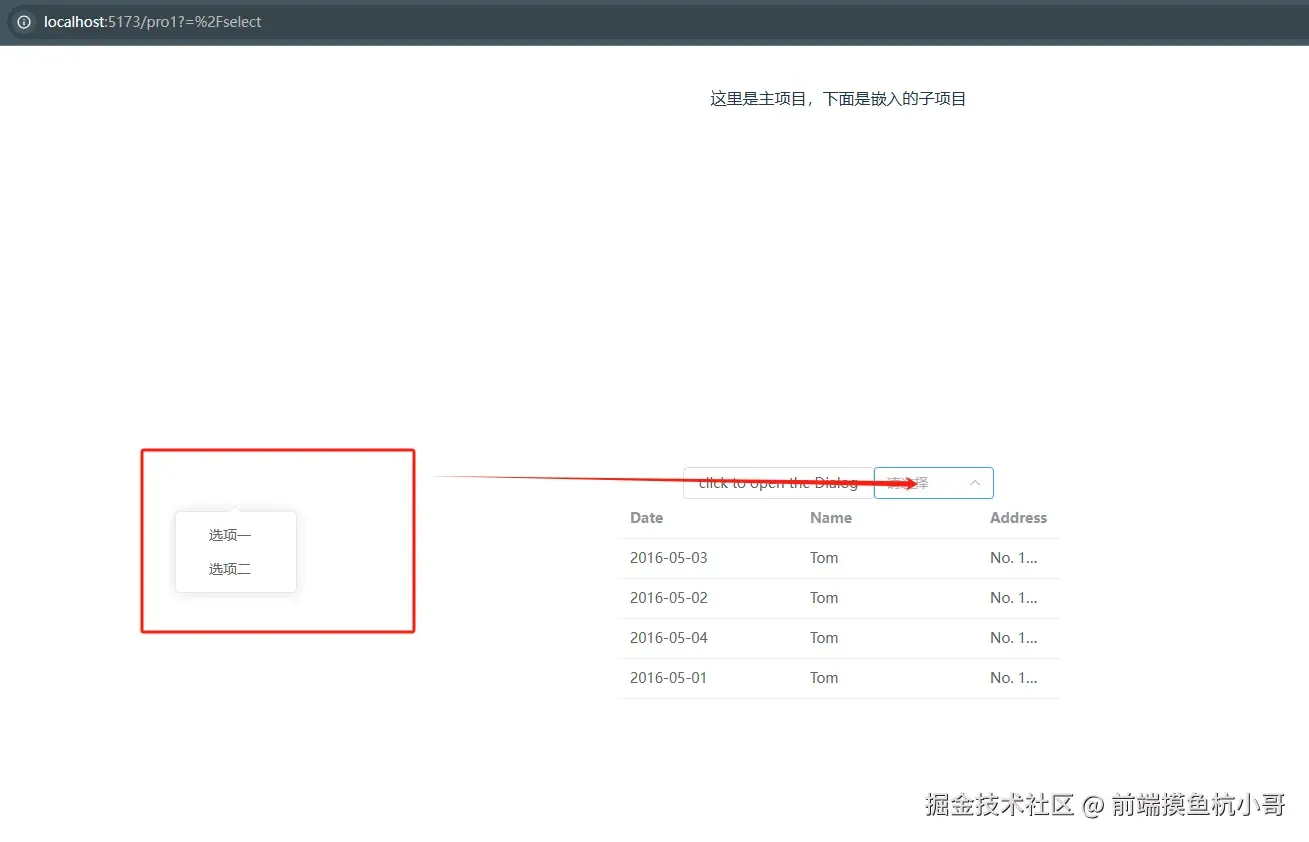Image resolution: width=1309 pixels, height=842 pixels.
Task: Click the address cell in the 2016-05-04 row
Action: (x=1014, y=638)
